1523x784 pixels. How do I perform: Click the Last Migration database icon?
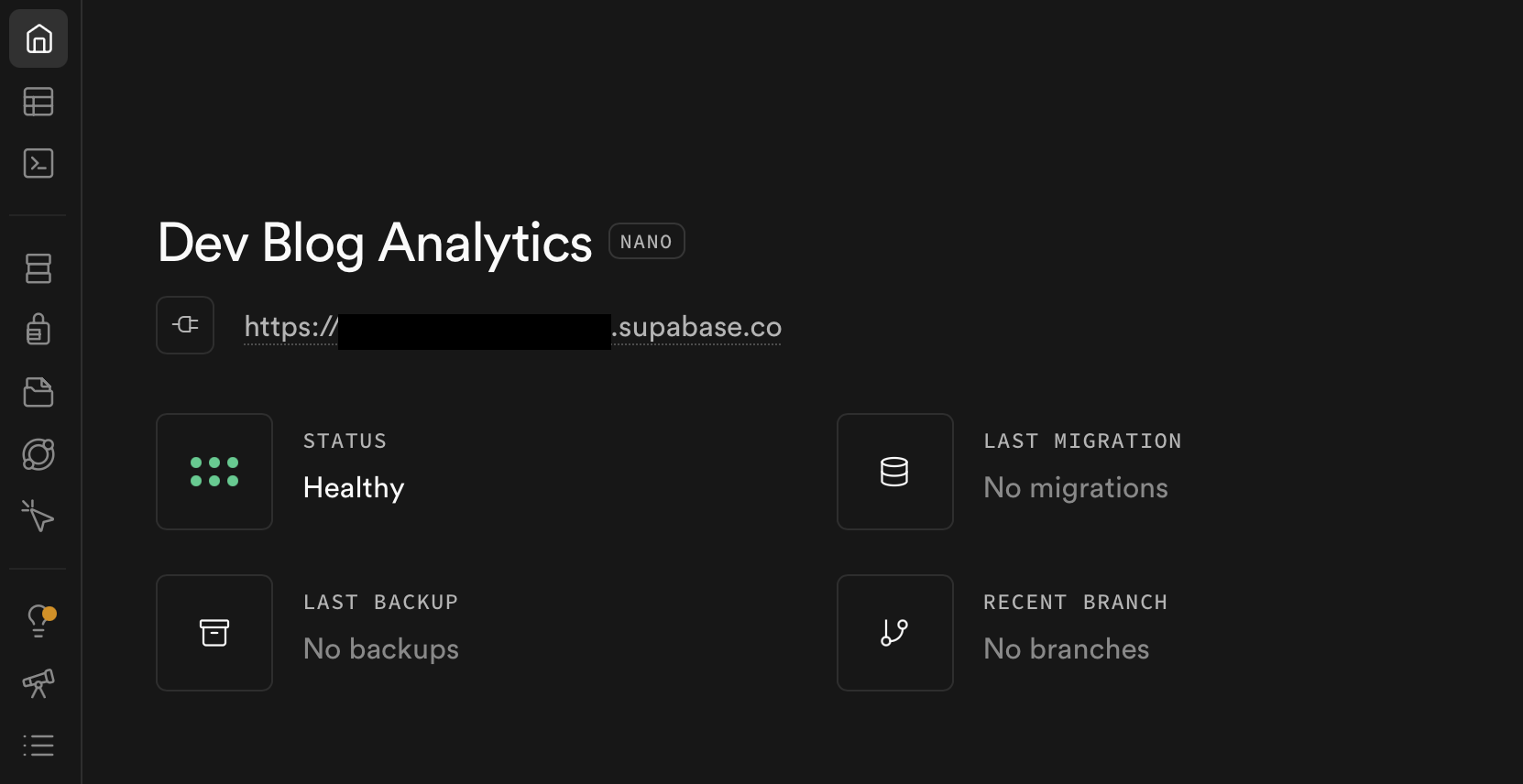894,472
